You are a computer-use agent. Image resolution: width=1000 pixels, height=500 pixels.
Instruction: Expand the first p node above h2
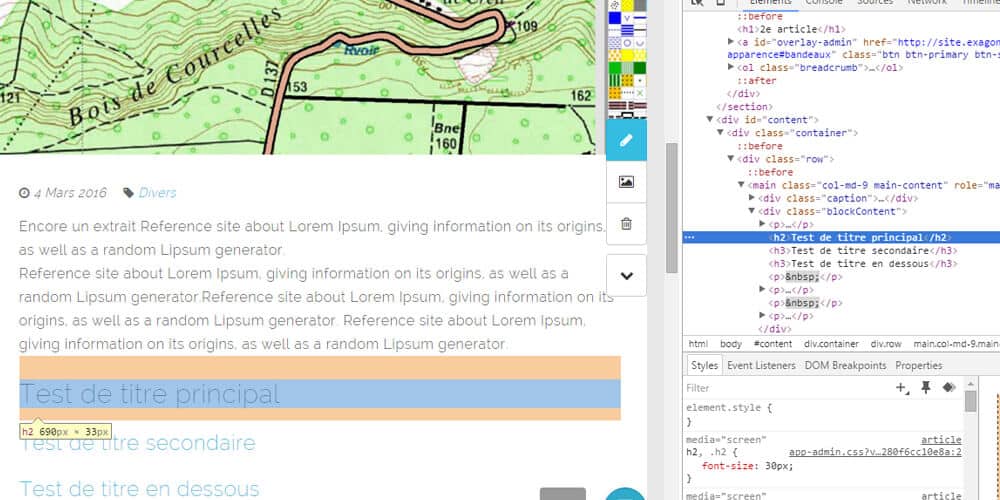(x=762, y=224)
